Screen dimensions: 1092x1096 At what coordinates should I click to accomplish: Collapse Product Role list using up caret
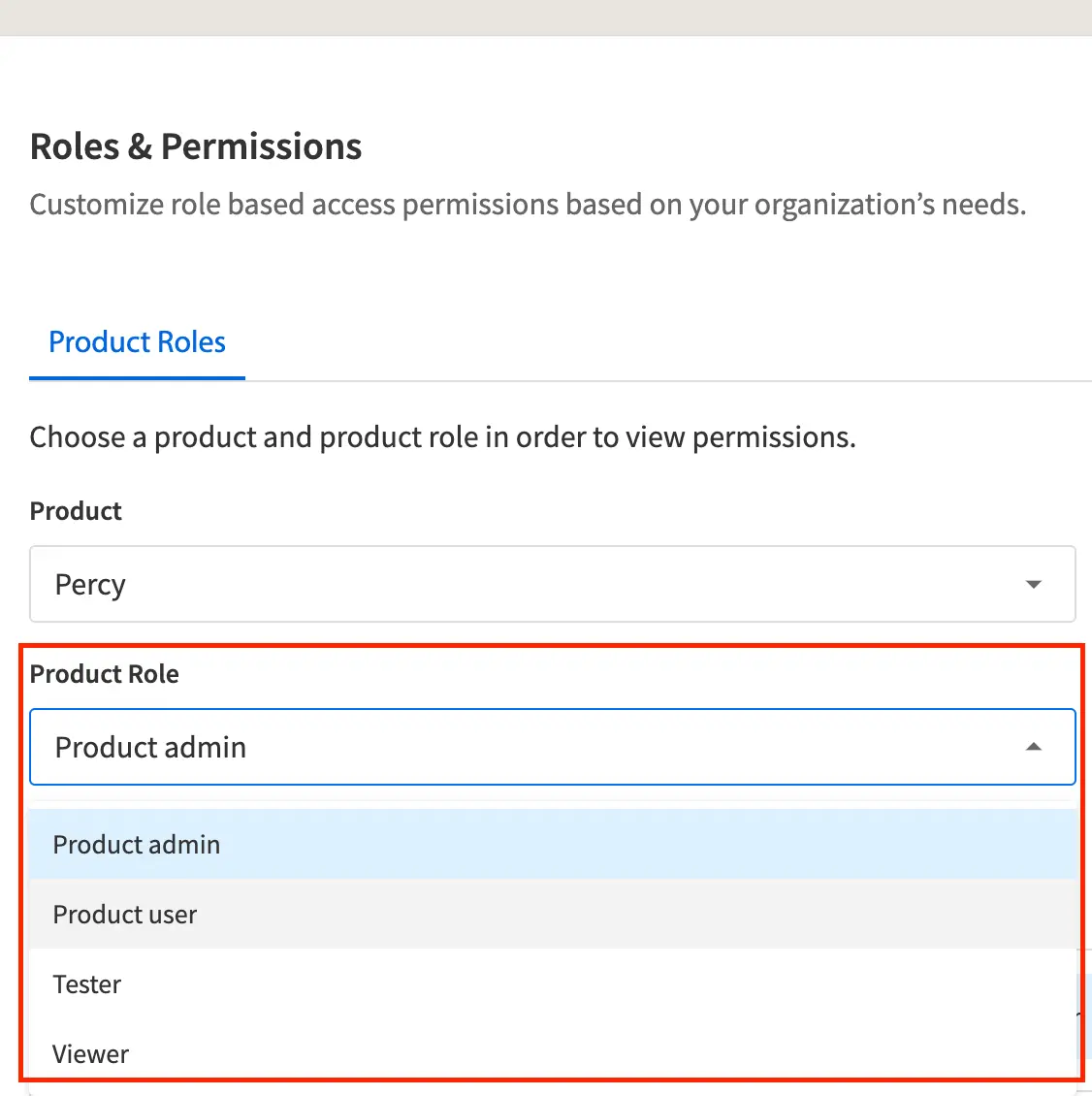pos(1033,747)
